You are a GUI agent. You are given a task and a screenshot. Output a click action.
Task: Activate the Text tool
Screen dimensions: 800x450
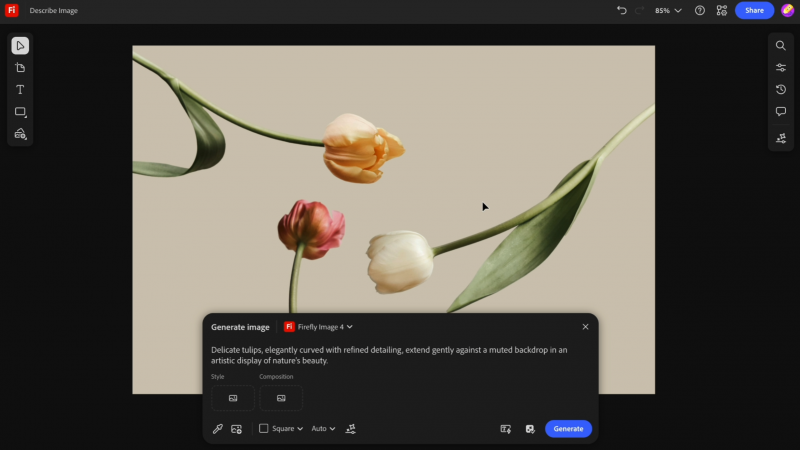coord(20,90)
